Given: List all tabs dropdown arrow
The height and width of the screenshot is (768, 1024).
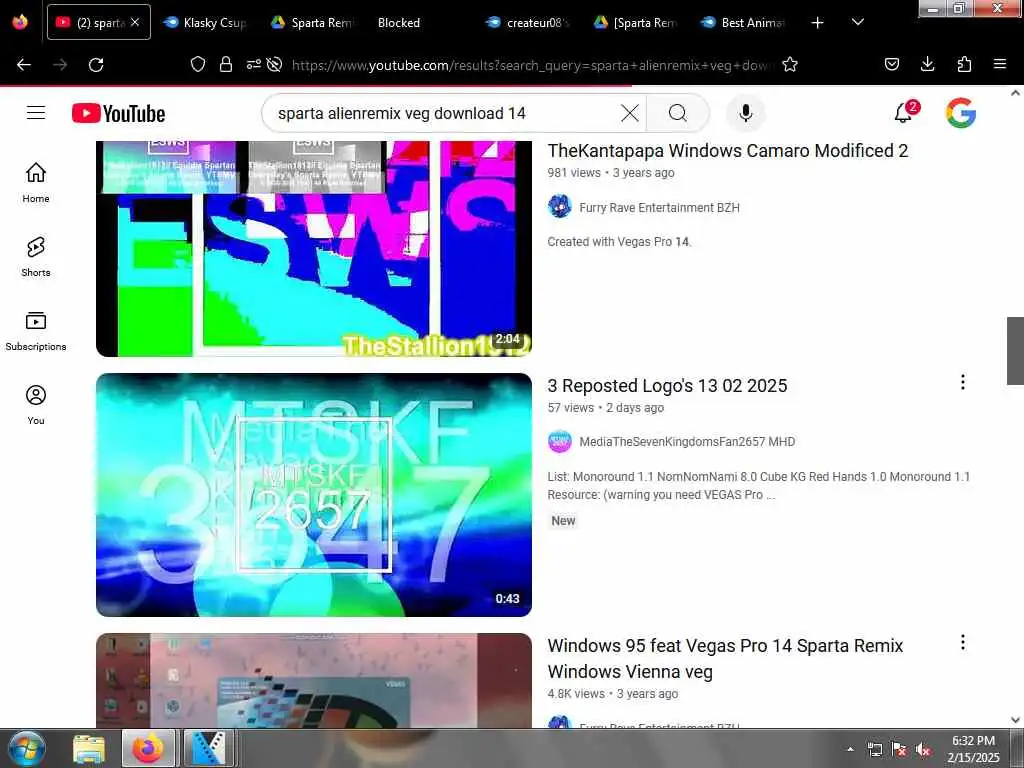Looking at the screenshot, I should [x=858, y=22].
